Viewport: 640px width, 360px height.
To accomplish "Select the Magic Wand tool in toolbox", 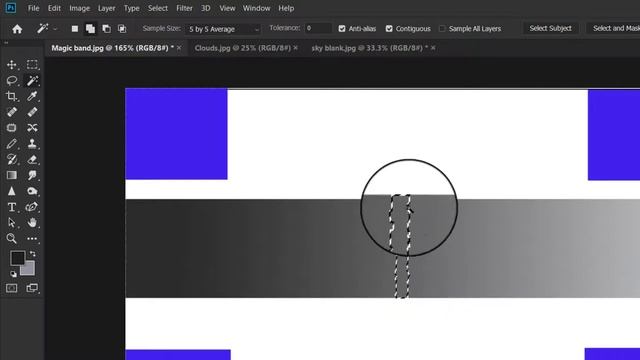I will (32, 80).
